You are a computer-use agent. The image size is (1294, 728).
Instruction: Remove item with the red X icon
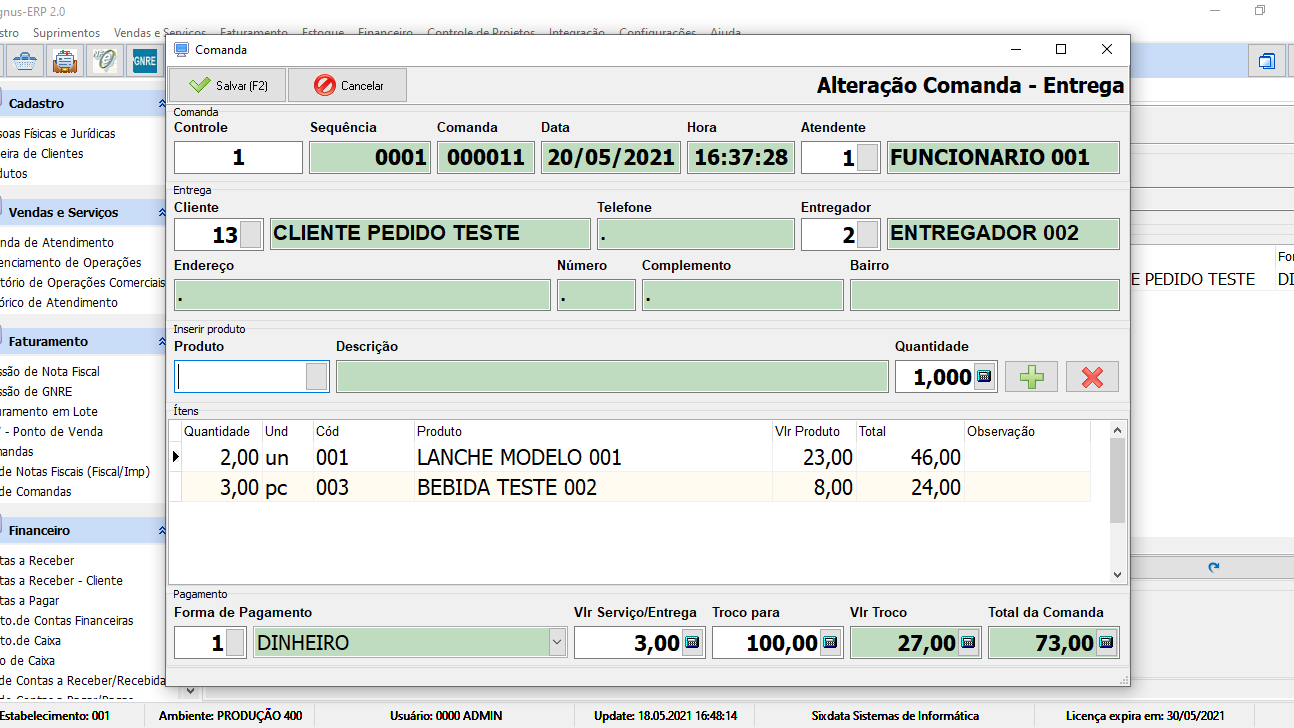[1092, 377]
